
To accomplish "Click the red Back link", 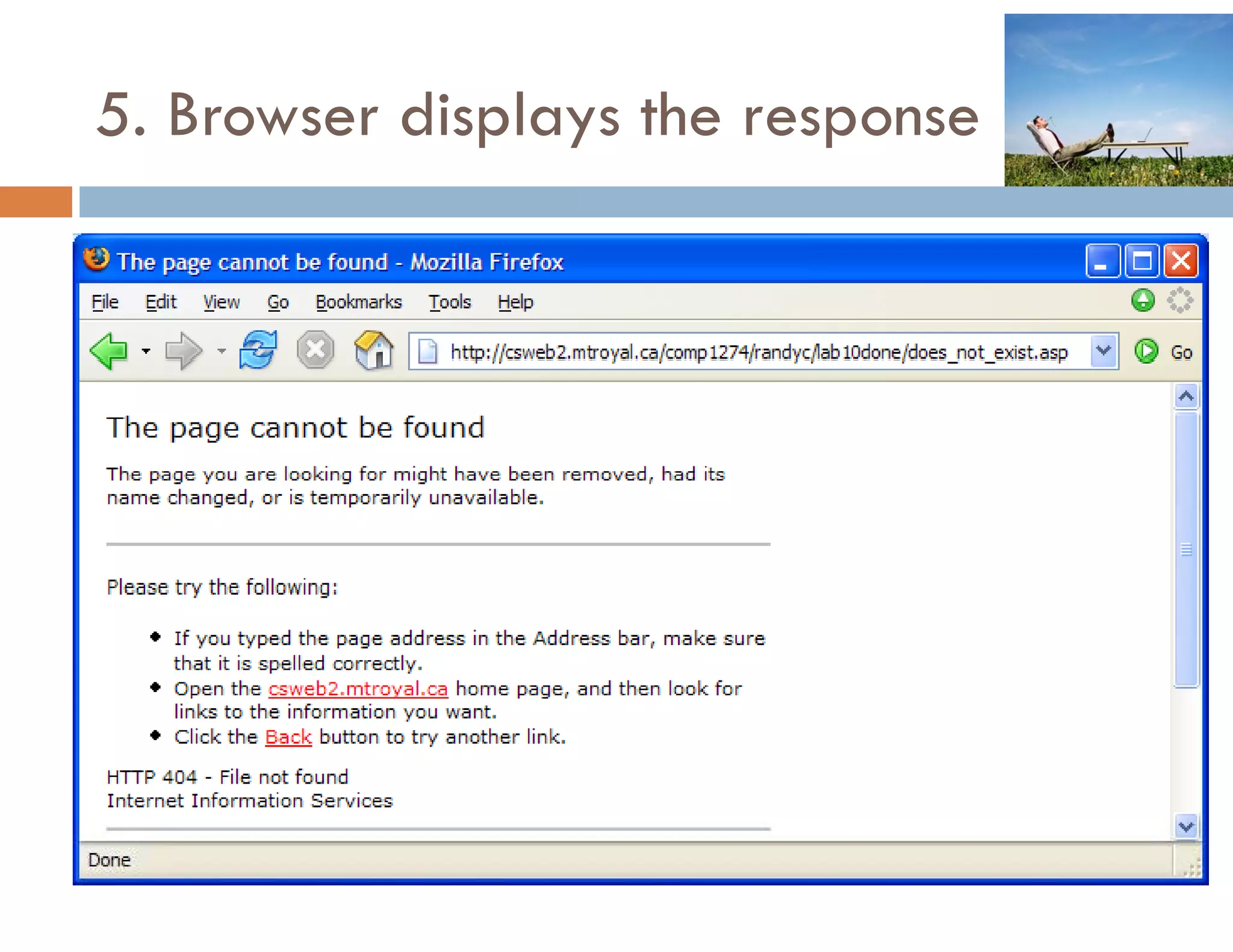I will coord(288,737).
